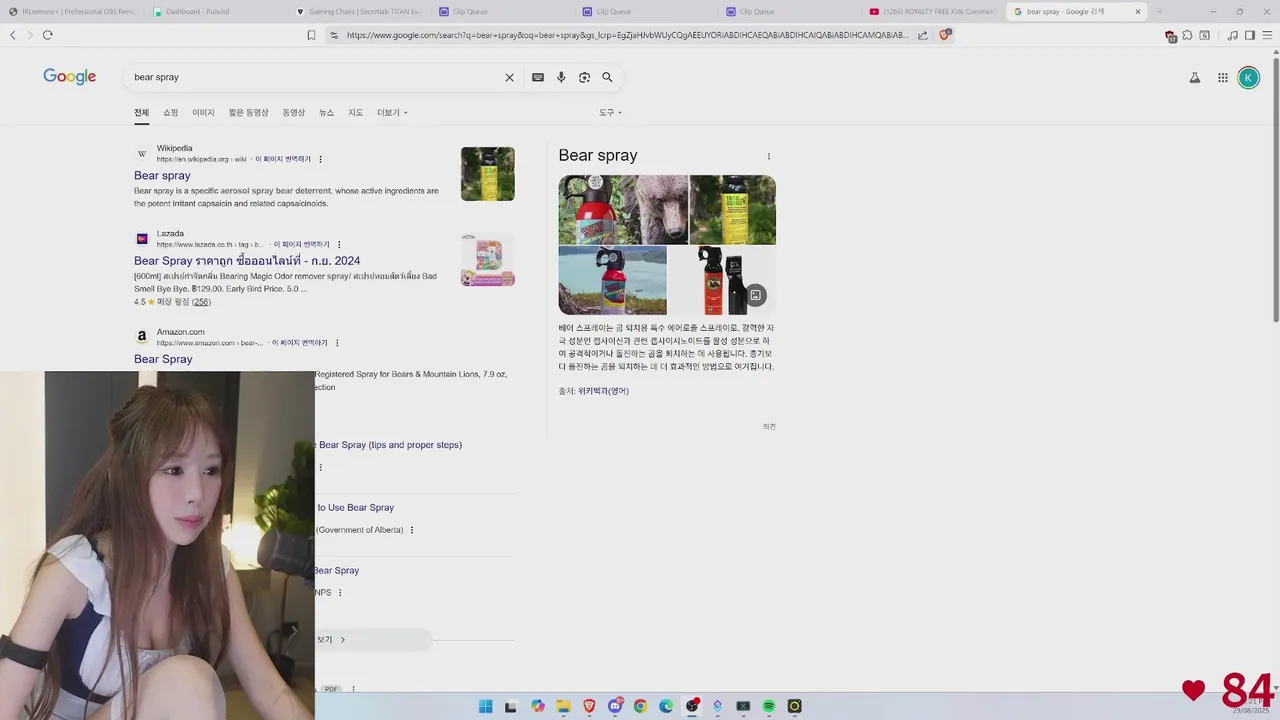Screen dimensions: 1280x720
Task: Open Copilot from the taskbar
Action: [538, 706]
